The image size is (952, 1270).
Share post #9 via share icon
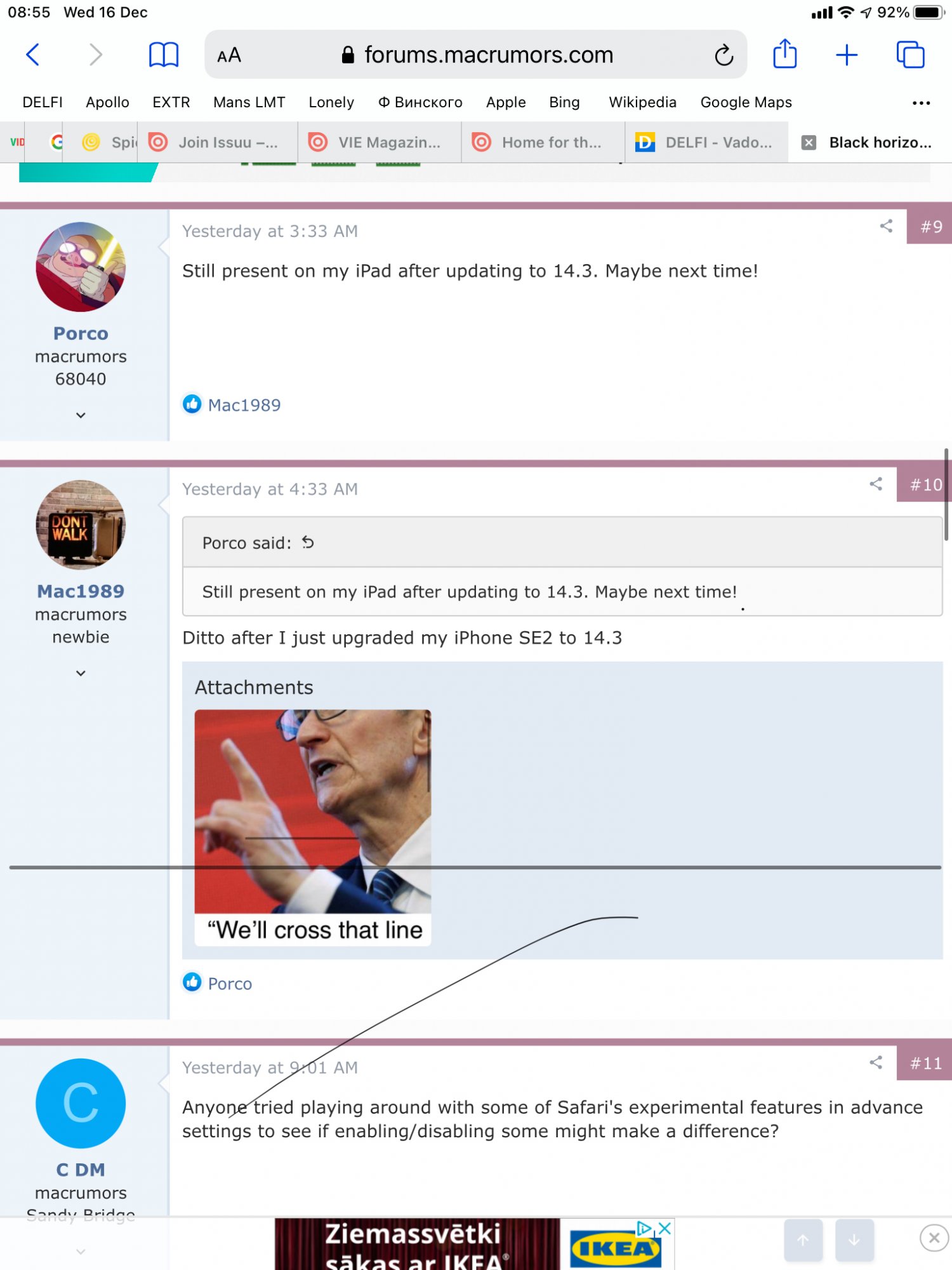point(887,226)
